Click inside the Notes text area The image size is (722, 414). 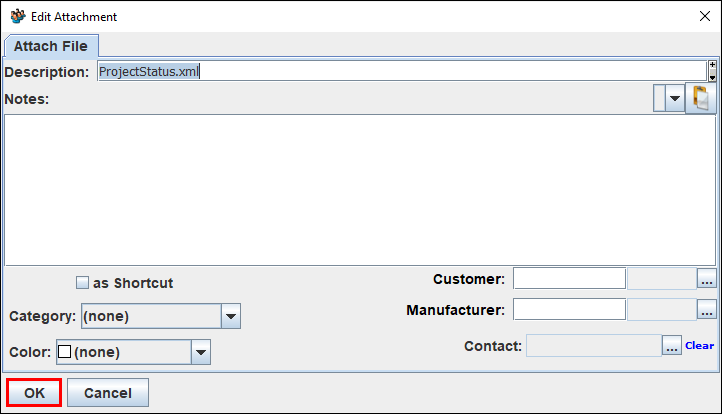(x=360, y=190)
